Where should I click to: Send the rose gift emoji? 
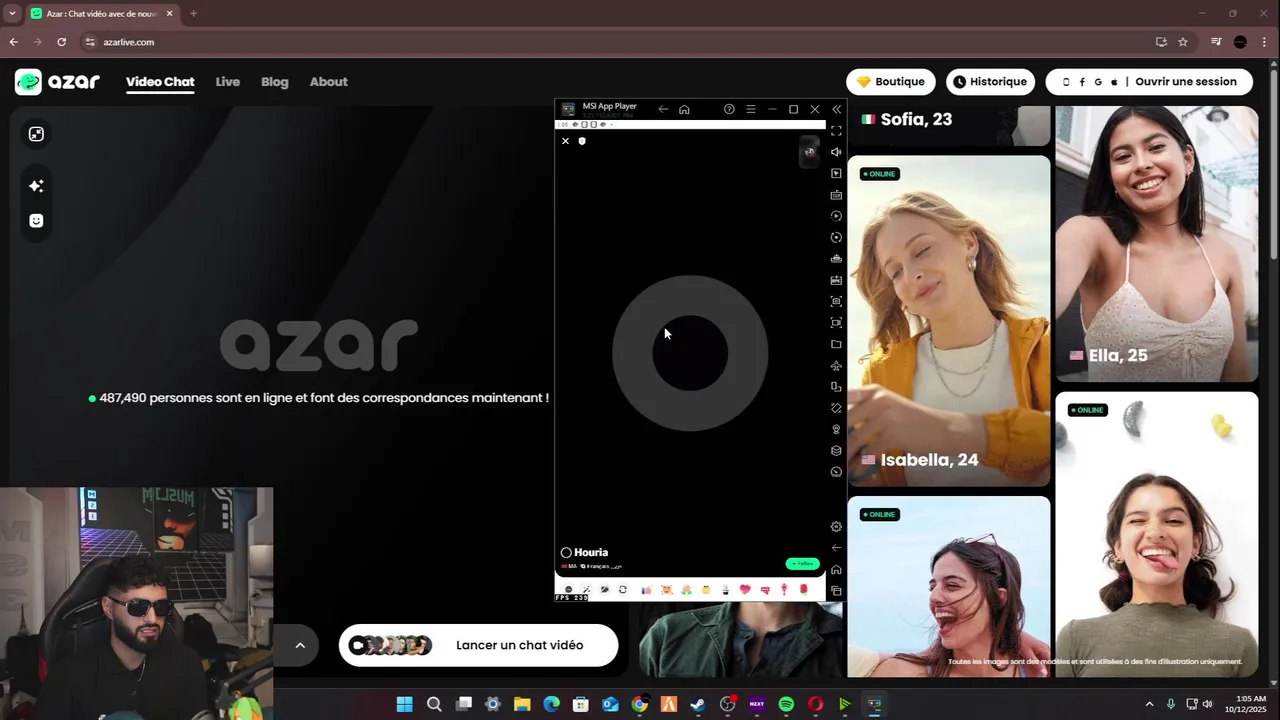[803, 590]
